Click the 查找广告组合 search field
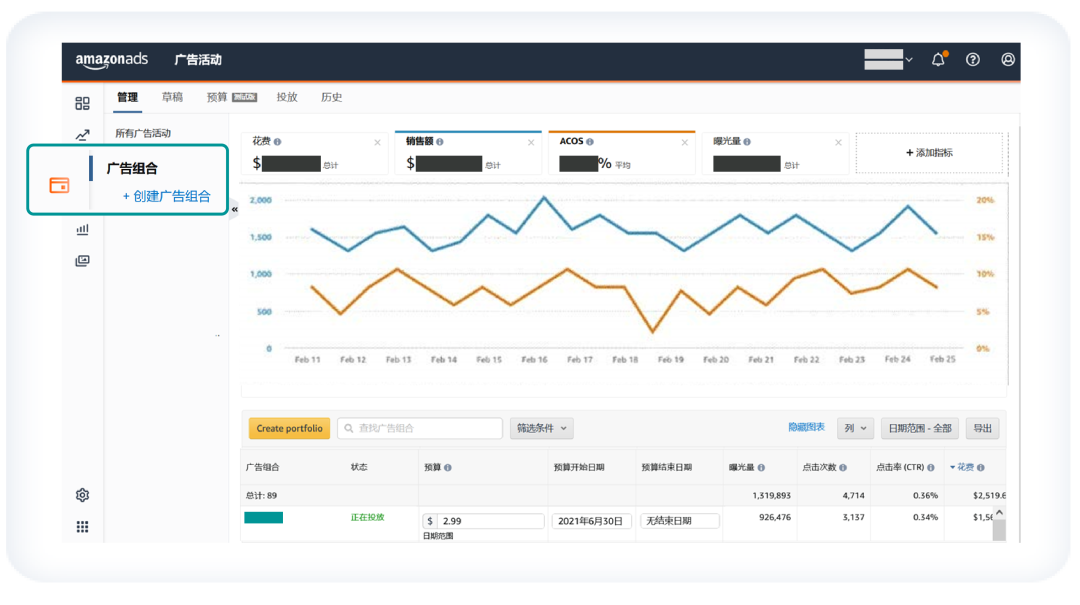Viewport: 1080px width, 605px height. click(x=420, y=428)
